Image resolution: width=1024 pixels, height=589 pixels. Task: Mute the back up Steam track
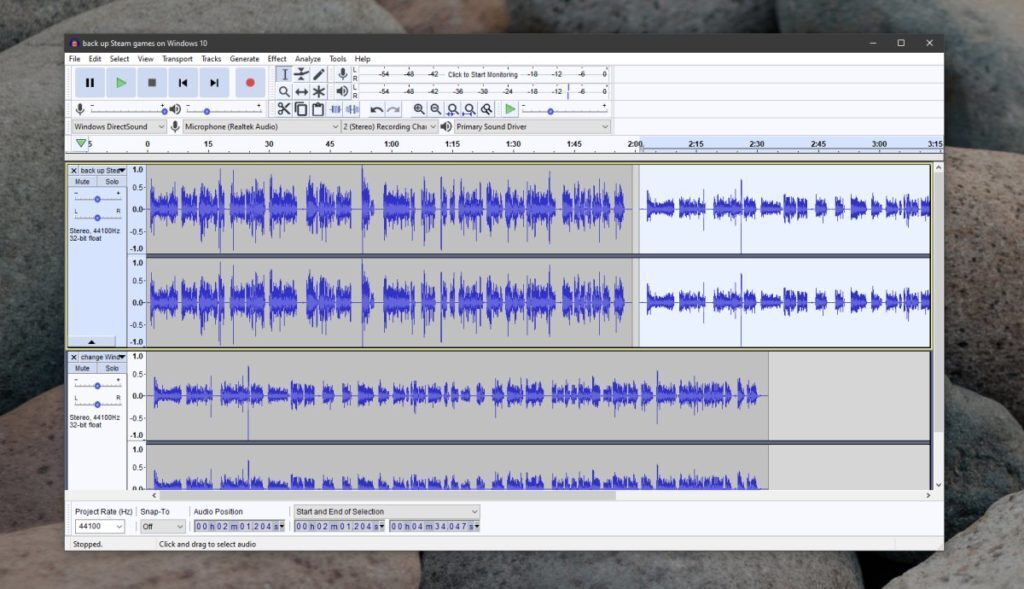(x=83, y=181)
